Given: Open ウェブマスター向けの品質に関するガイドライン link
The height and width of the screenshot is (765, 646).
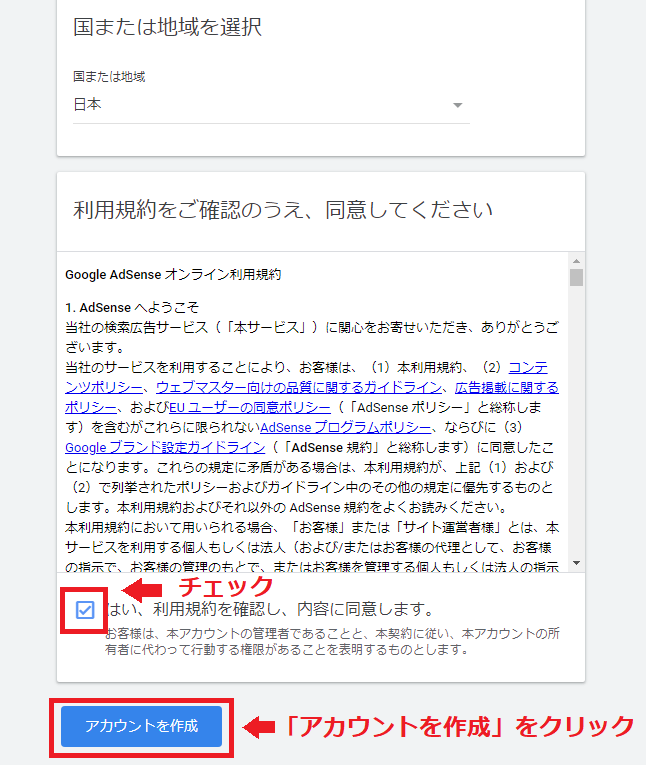Looking at the screenshot, I should [x=299, y=387].
